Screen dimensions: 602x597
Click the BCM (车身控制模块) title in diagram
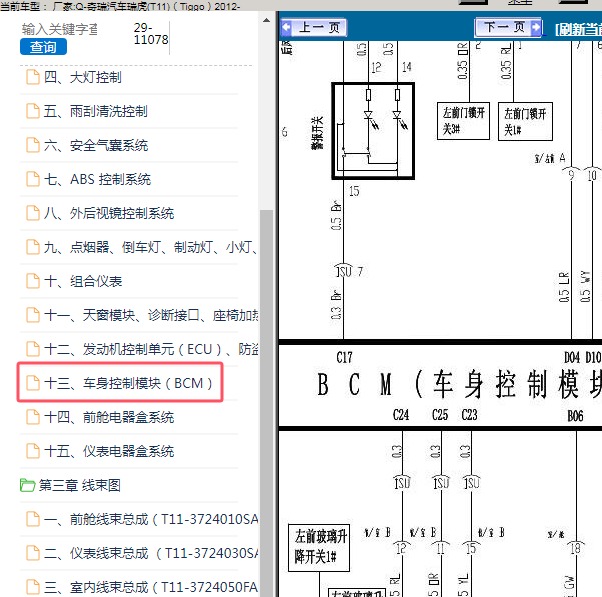click(459, 384)
